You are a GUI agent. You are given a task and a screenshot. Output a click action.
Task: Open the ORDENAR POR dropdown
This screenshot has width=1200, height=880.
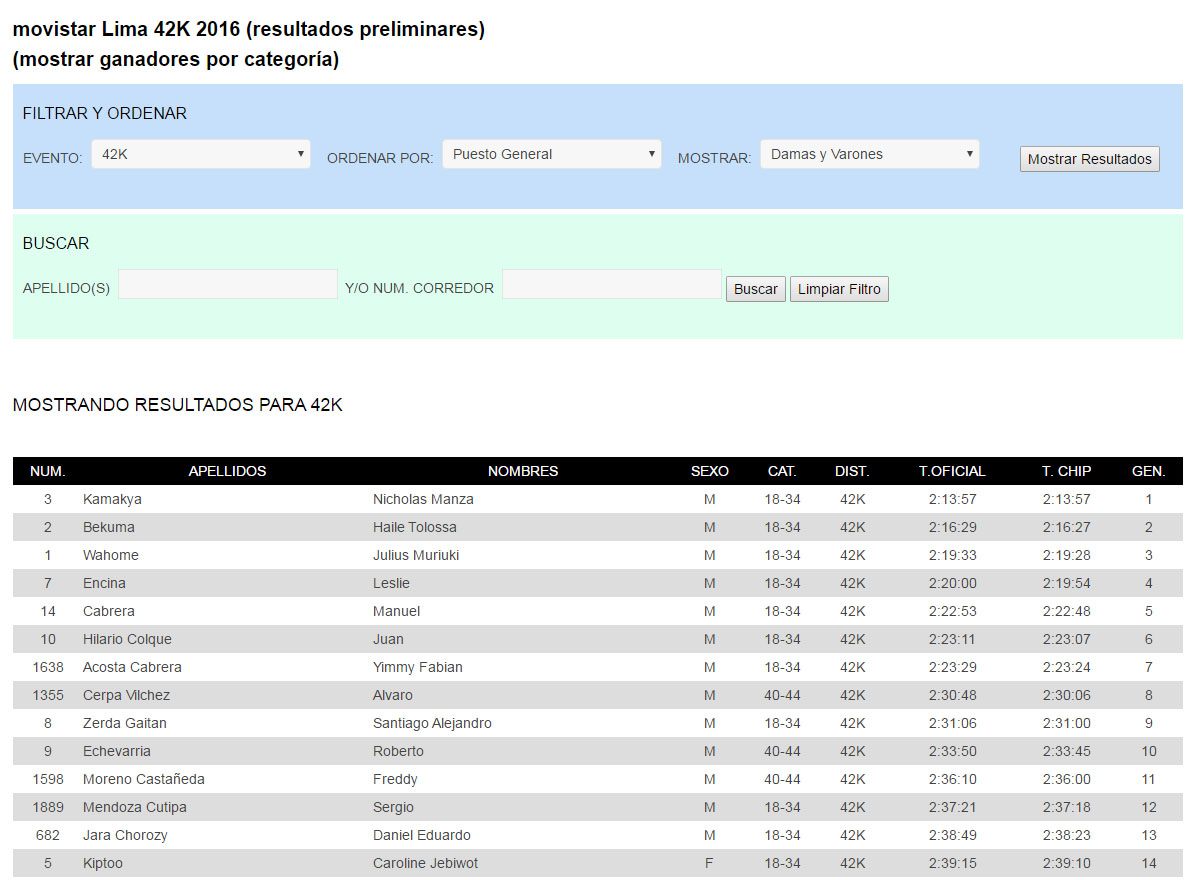(552, 154)
